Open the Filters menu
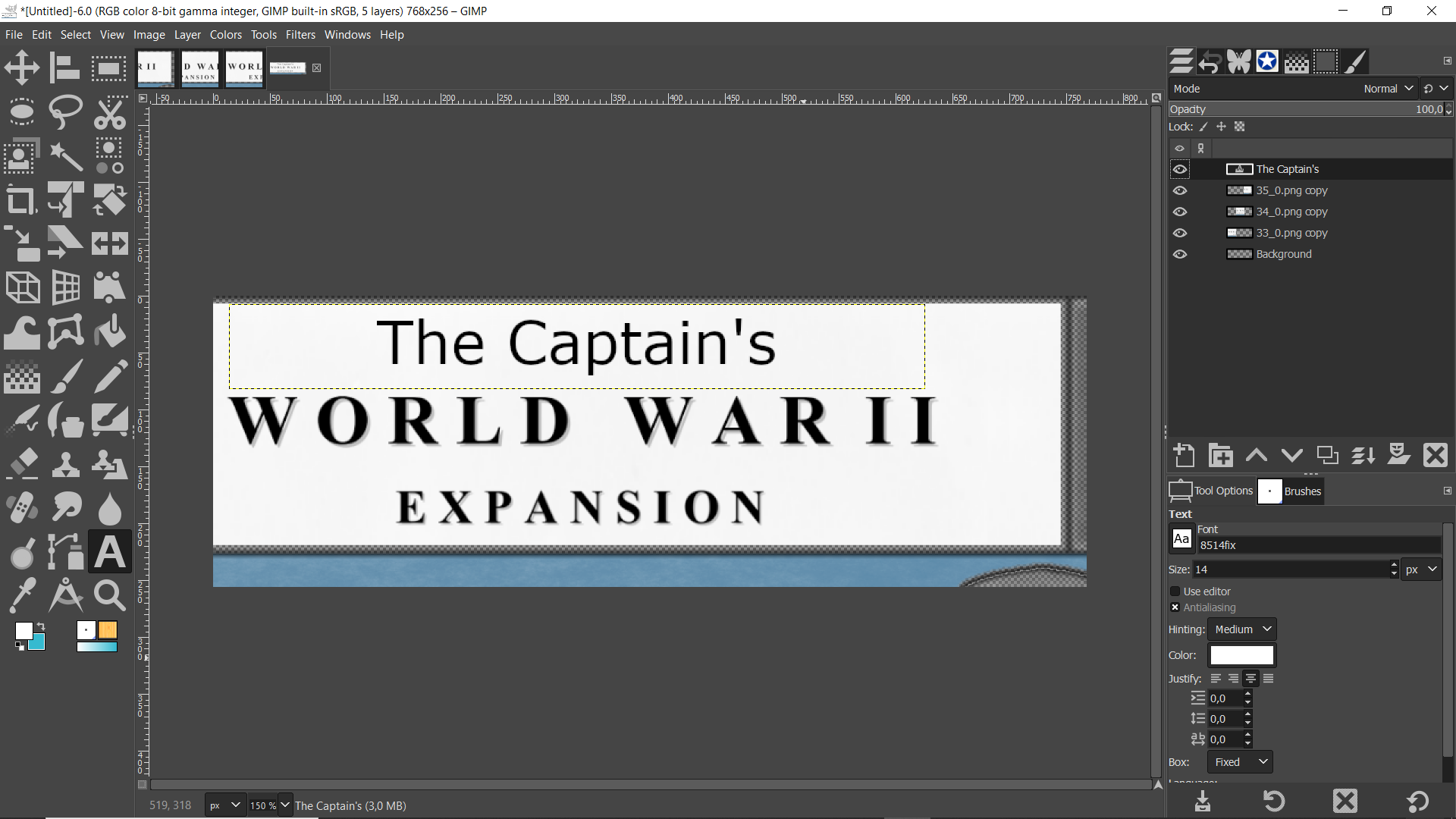Viewport: 1456px width, 819px height. [300, 35]
